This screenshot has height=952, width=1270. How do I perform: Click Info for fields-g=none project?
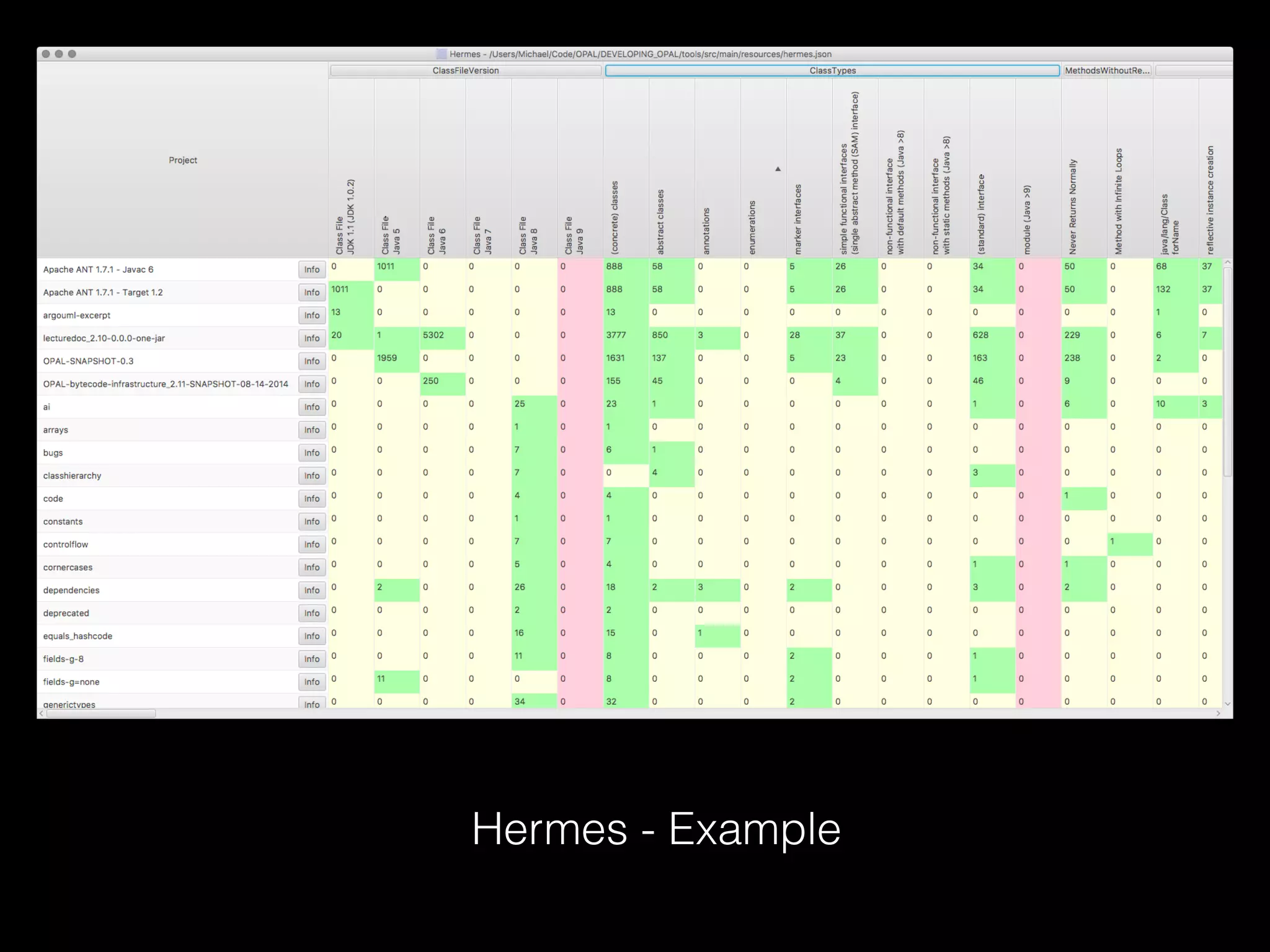point(312,682)
